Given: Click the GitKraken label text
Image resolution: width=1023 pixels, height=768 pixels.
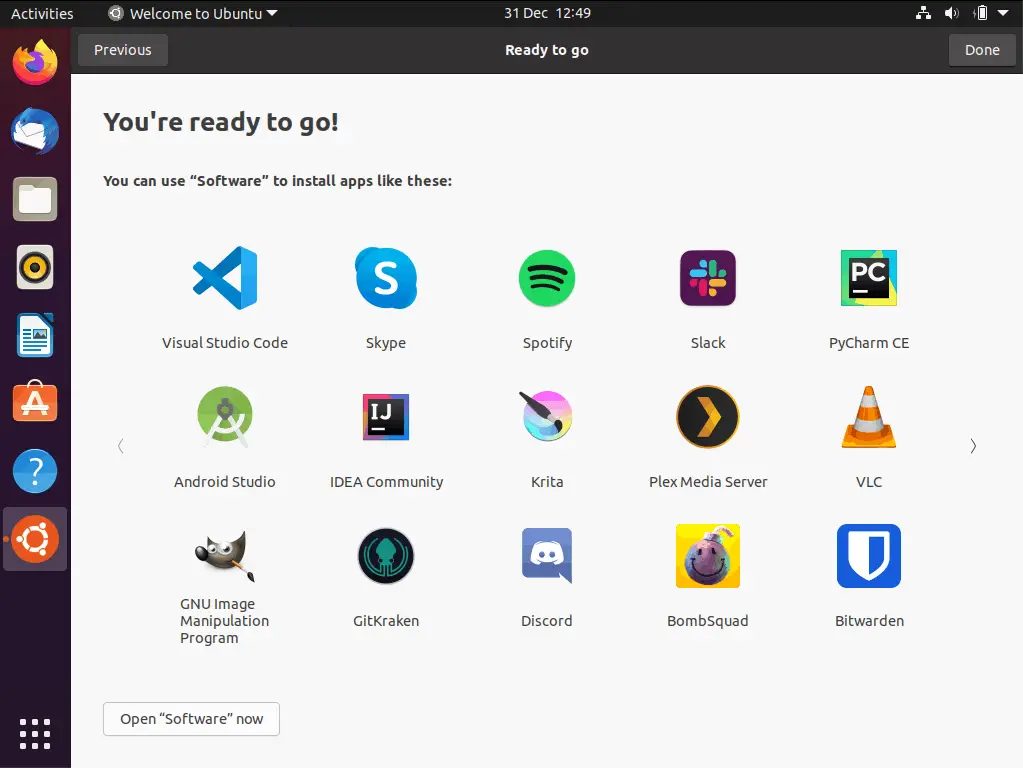Looking at the screenshot, I should point(386,621).
